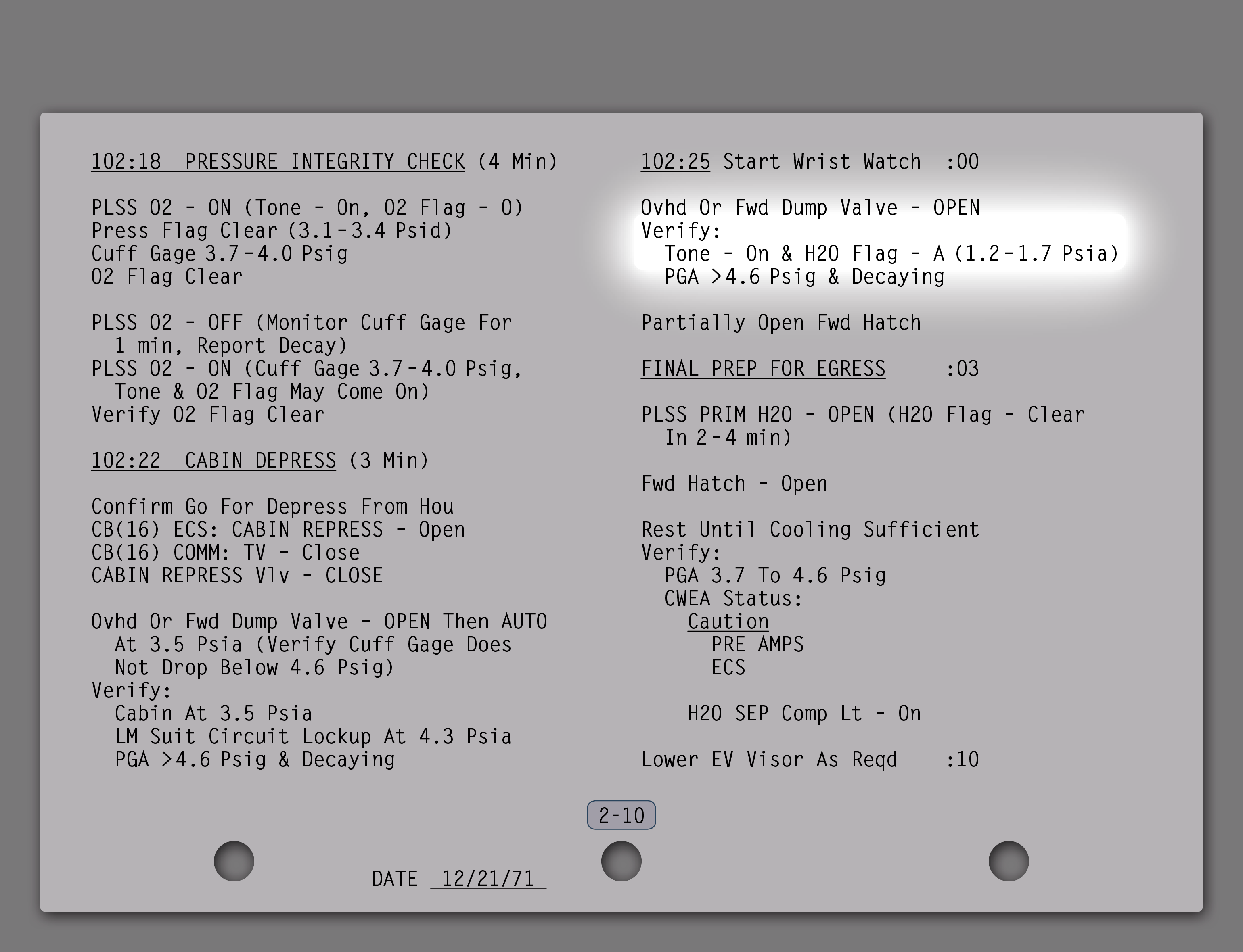
Task: Click the Lower EV Visor As Reqd line
Action: pyautogui.click(x=769, y=760)
